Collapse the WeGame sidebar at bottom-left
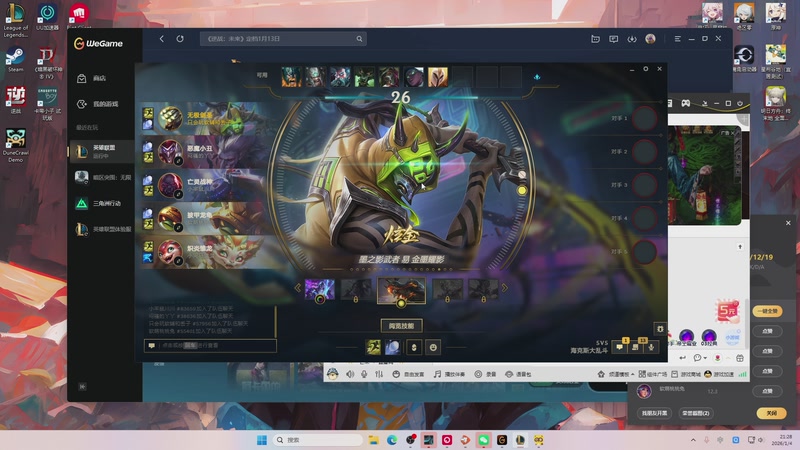800x450 pixels. pos(82,387)
